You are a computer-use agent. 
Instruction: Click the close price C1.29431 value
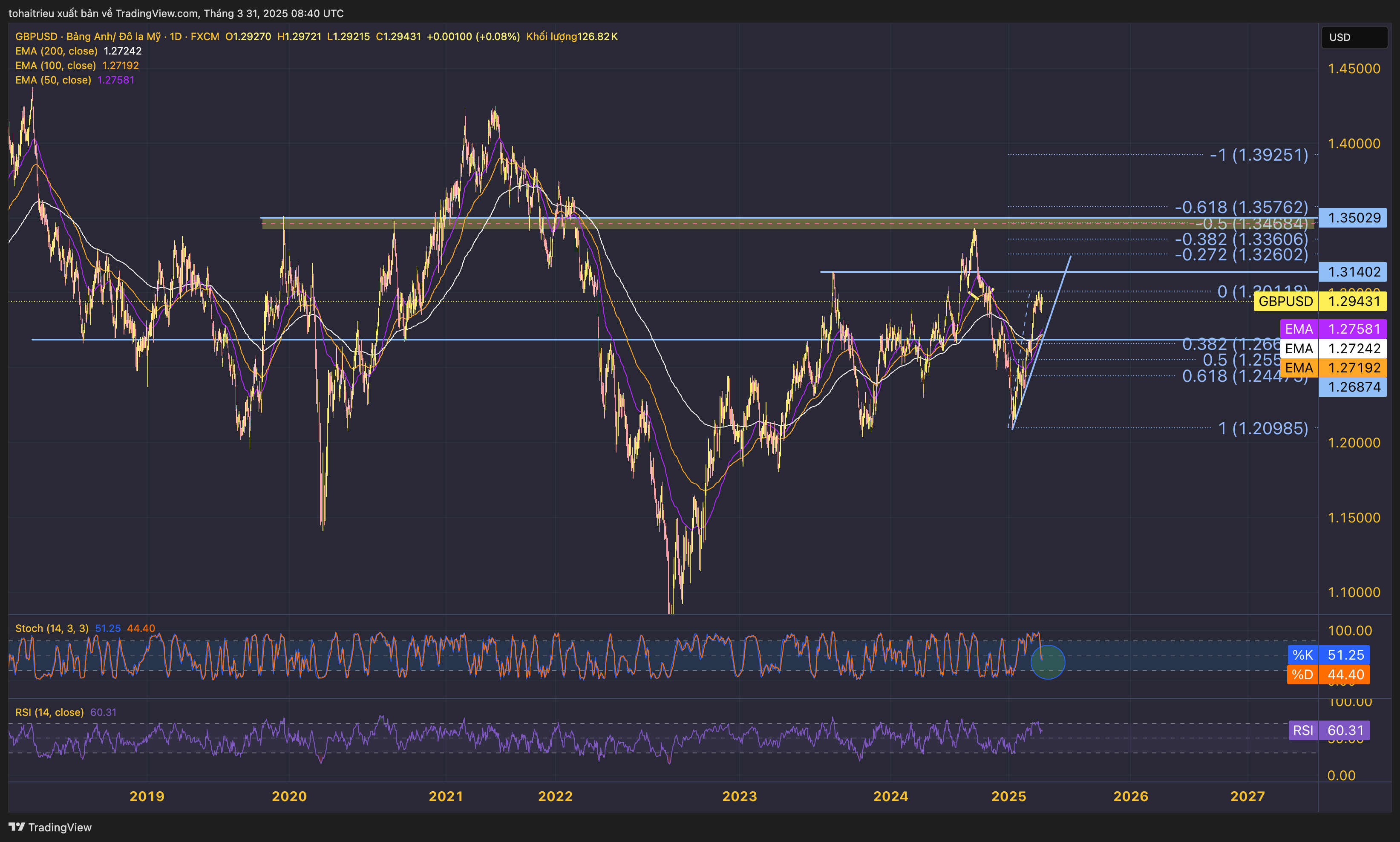click(398, 36)
